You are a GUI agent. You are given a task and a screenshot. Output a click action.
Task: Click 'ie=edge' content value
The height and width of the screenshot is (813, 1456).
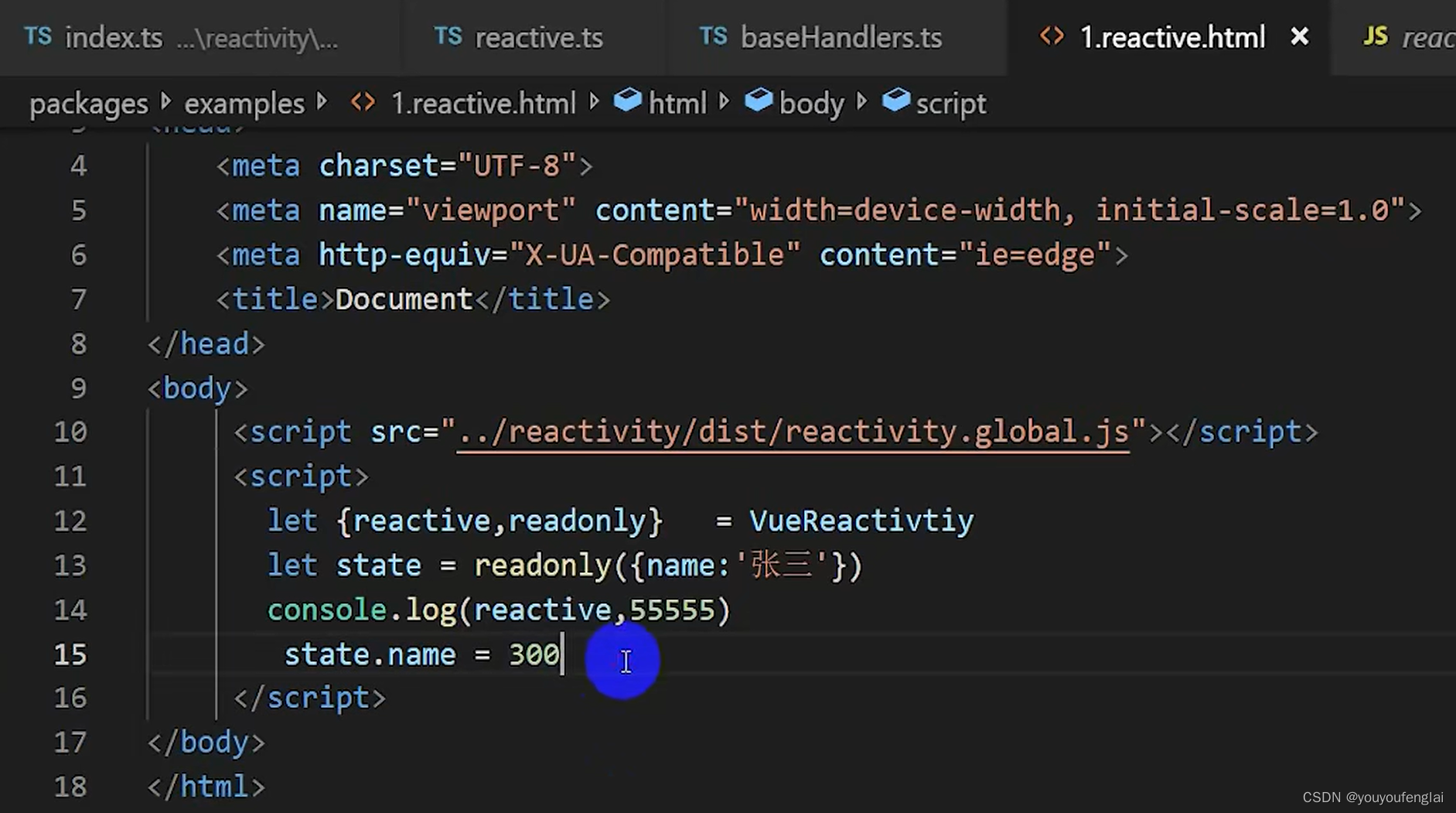[1035, 254]
